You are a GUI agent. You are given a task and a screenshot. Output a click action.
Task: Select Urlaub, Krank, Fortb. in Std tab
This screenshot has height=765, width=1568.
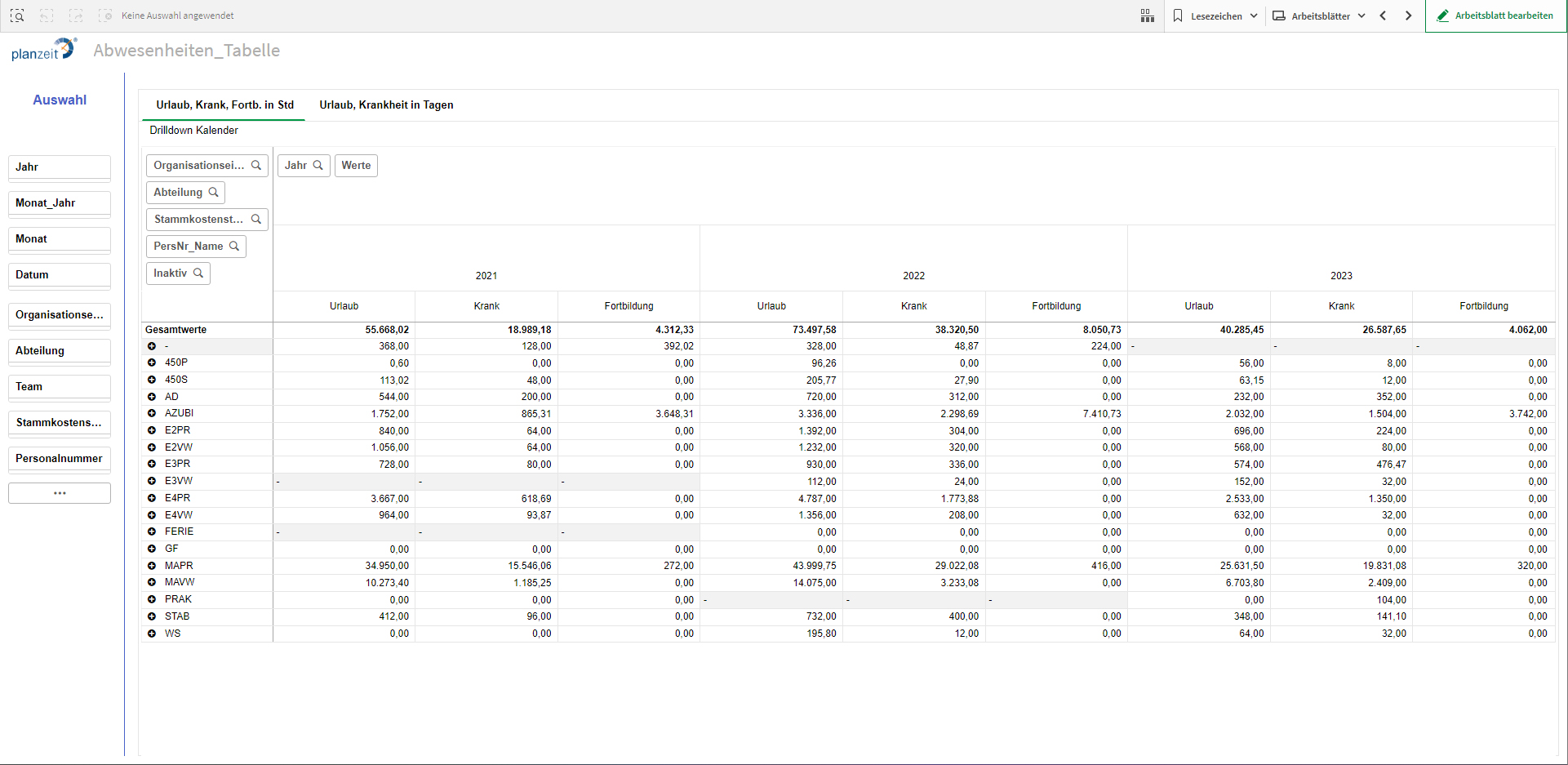[x=224, y=105]
